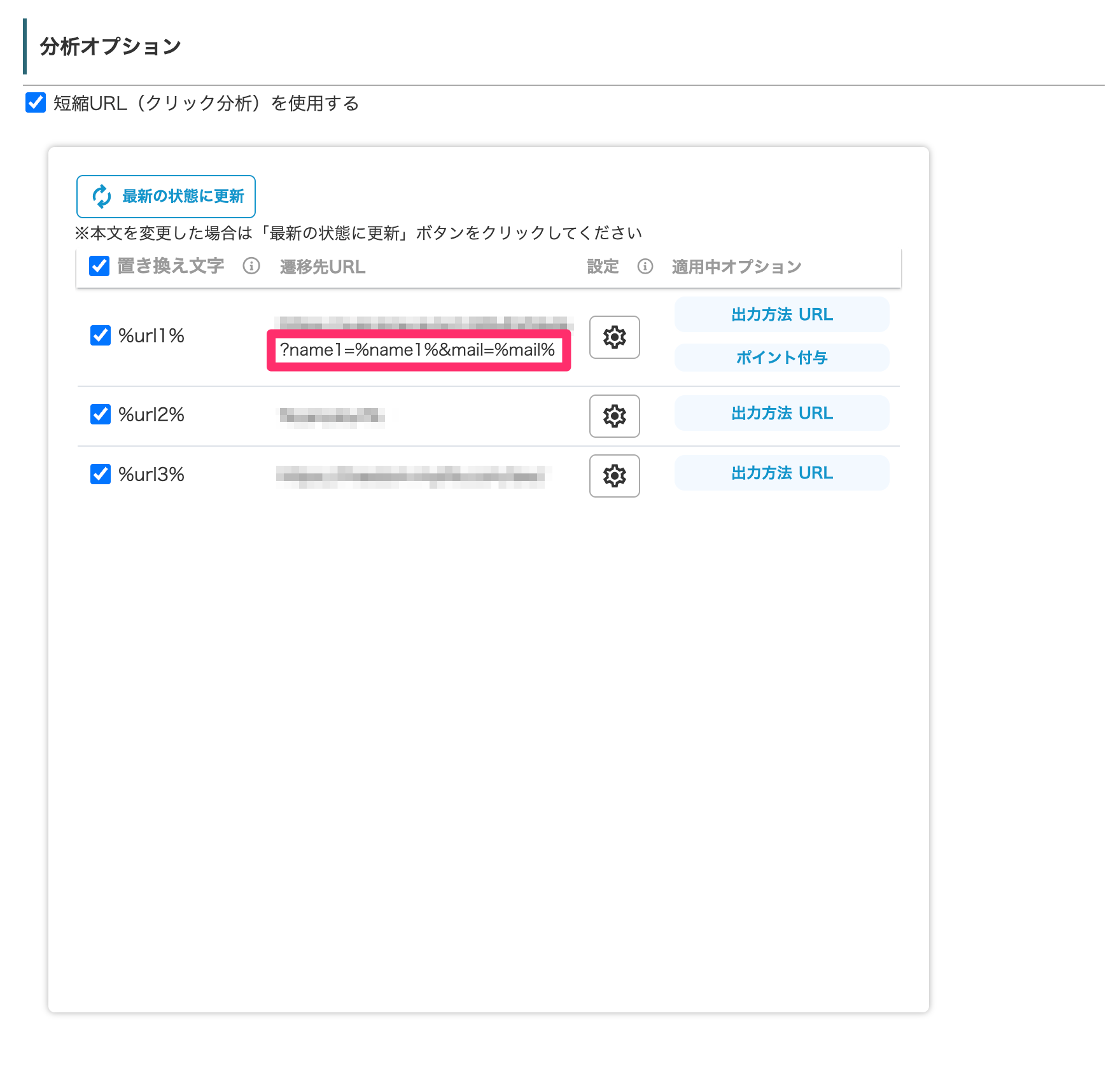
Task: Click the 分析オプション section heading
Action: point(111,46)
